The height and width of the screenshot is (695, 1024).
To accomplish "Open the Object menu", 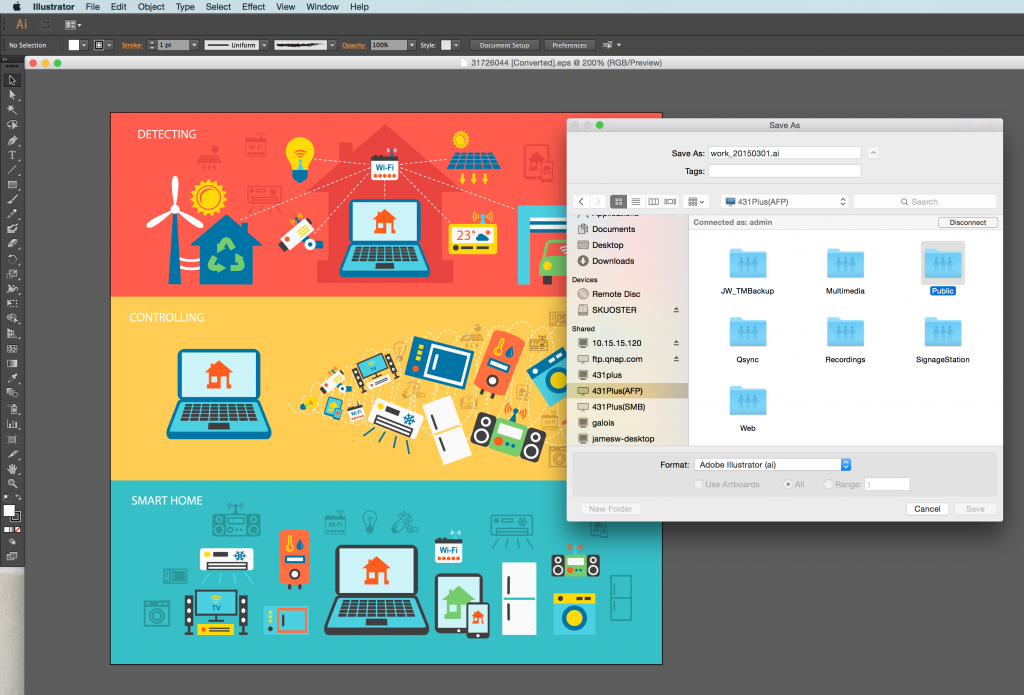I will [151, 7].
